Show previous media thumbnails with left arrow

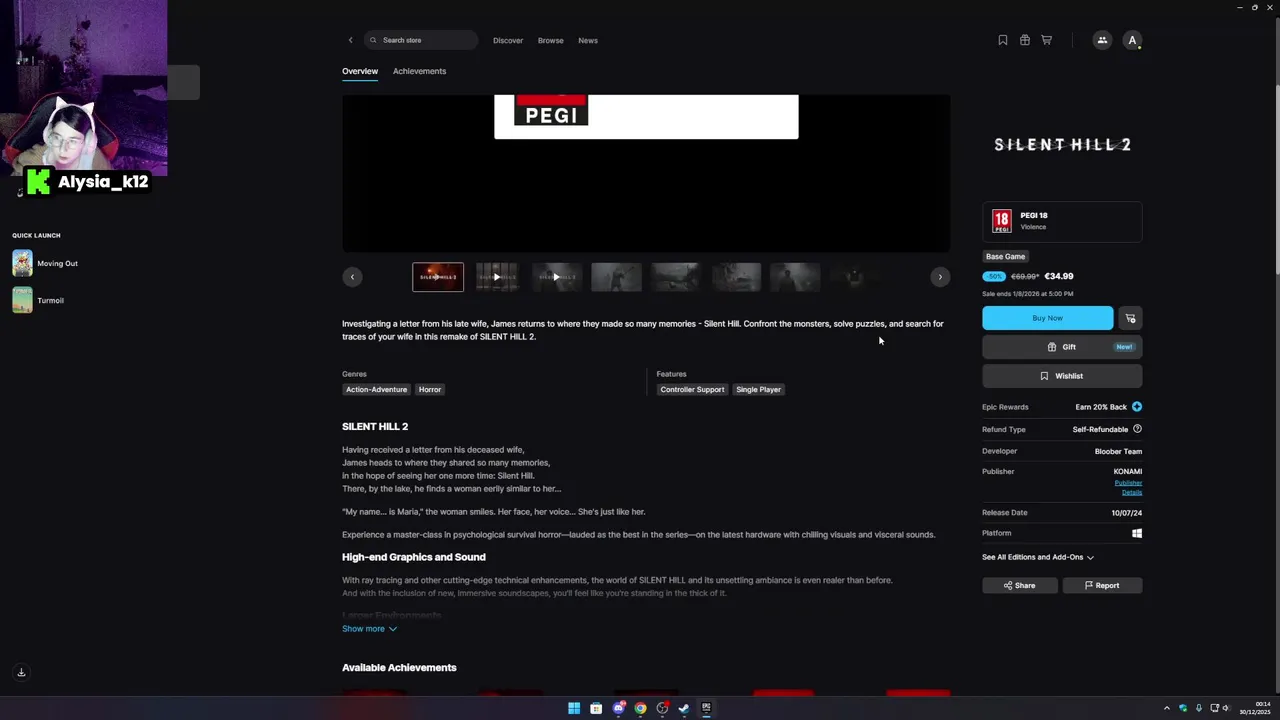352,277
